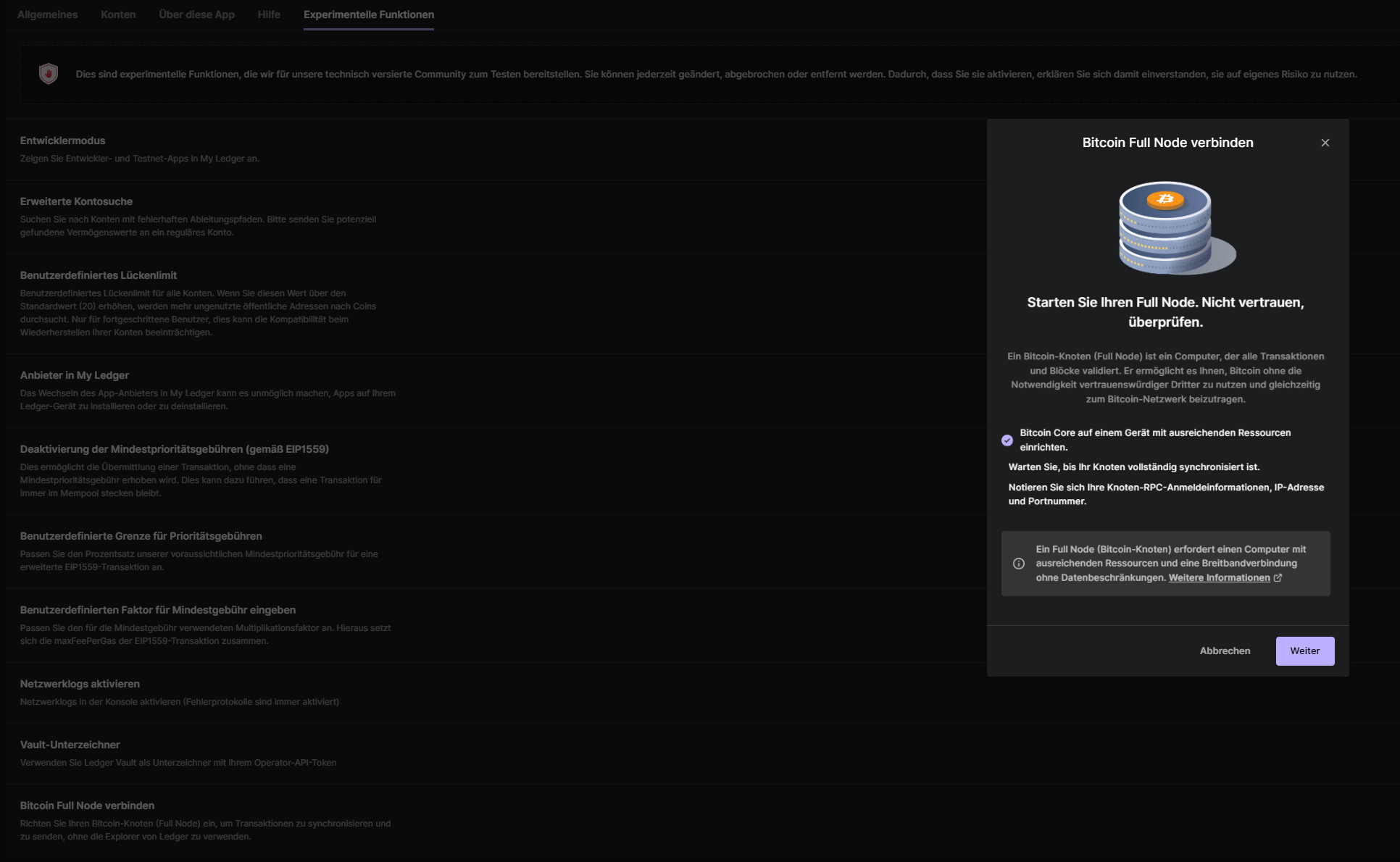
Task: Click the info icon in the notice box
Action: click(x=1018, y=564)
